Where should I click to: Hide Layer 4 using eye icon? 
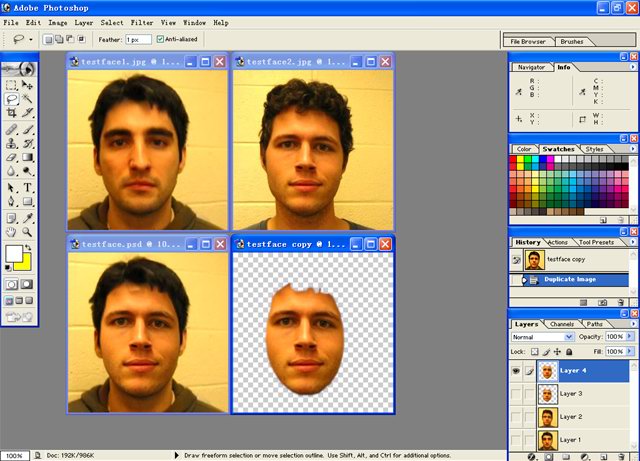click(516, 371)
